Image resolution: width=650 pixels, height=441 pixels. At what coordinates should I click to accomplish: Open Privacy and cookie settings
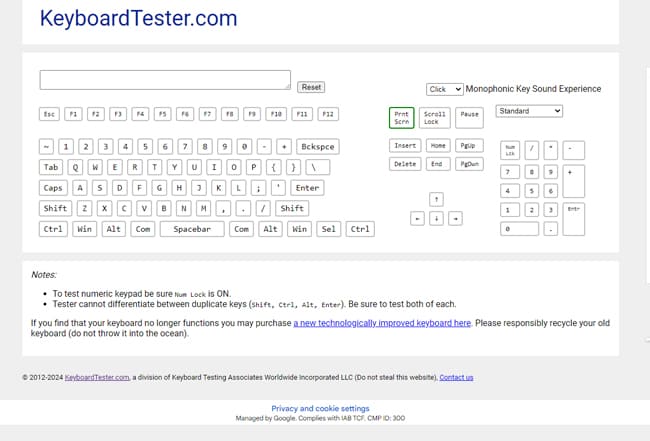(x=320, y=408)
